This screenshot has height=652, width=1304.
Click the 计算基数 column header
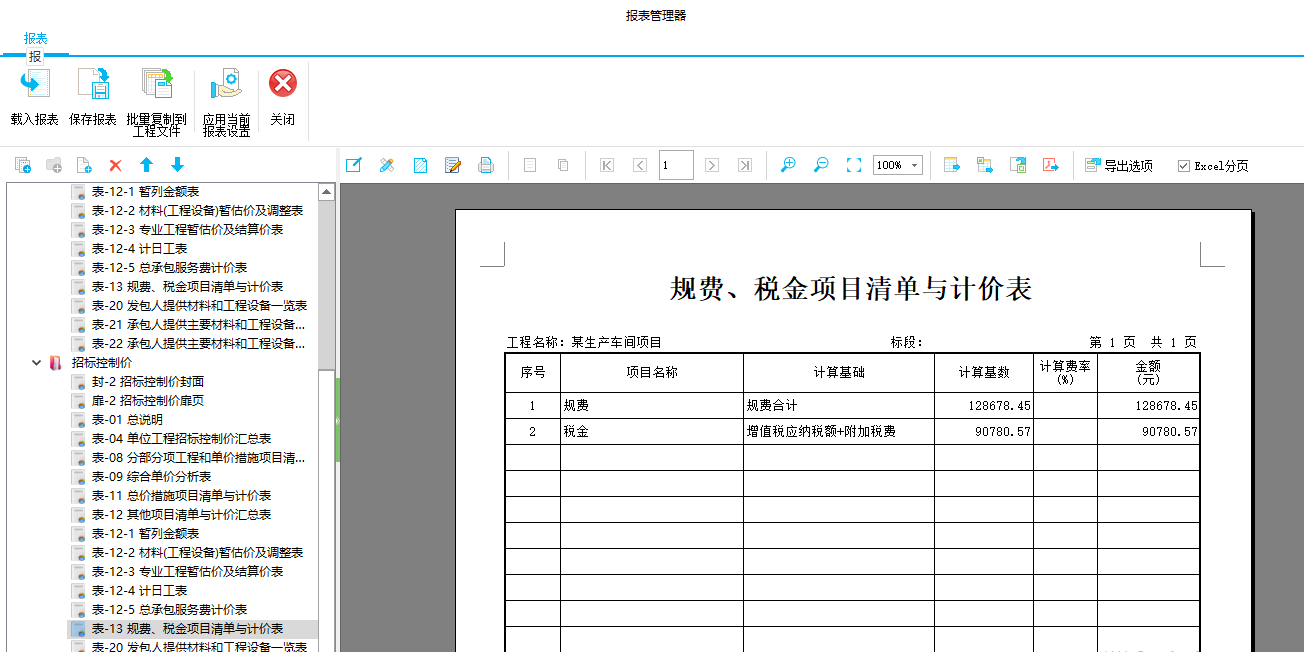click(984, 372)
